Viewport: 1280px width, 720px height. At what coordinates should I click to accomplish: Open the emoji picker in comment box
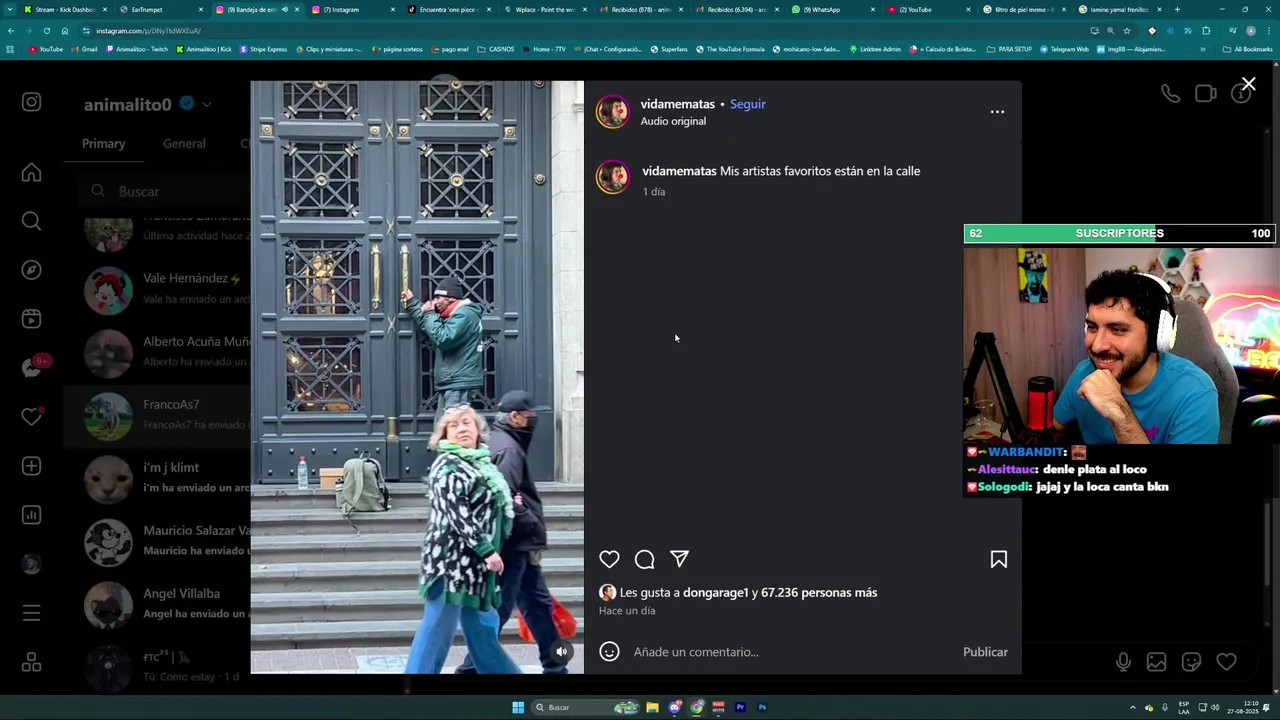click(x=609, y=652)
